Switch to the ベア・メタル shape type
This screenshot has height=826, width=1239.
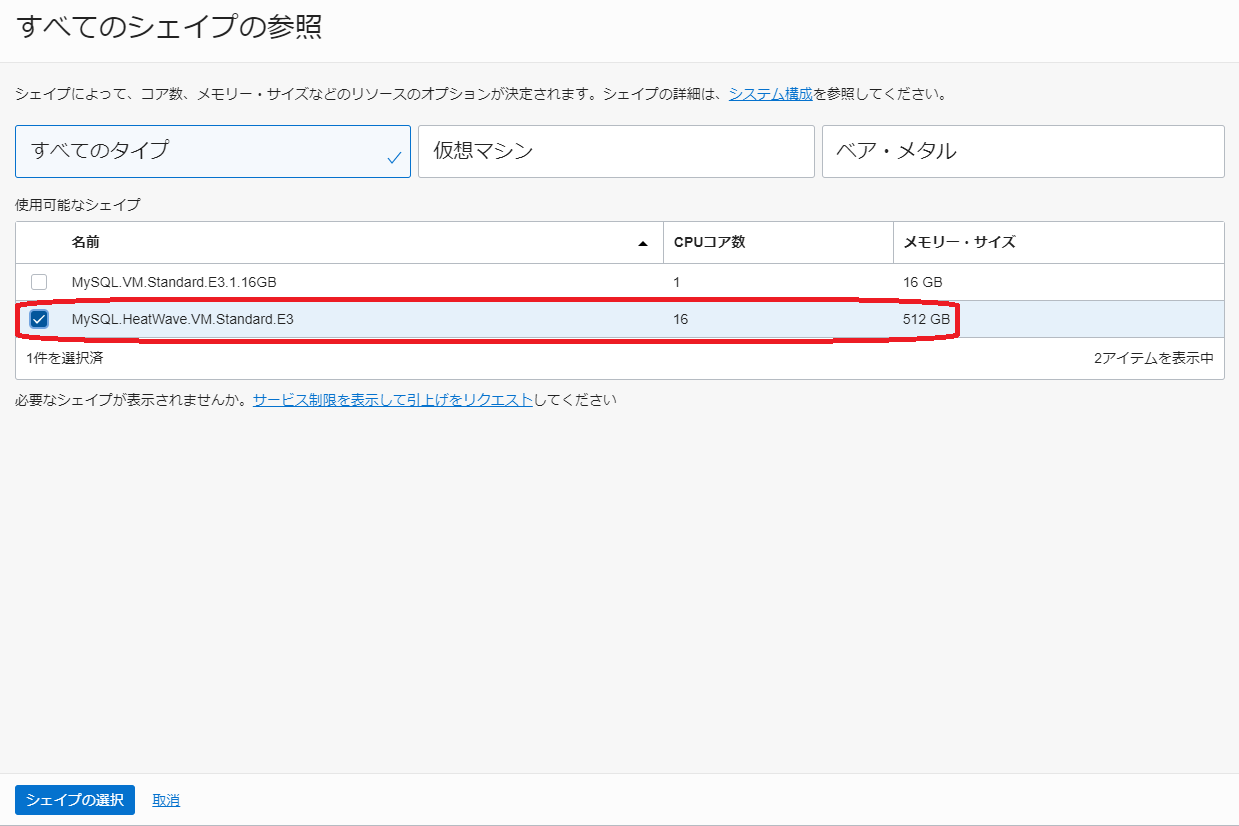click(1022, 151)
